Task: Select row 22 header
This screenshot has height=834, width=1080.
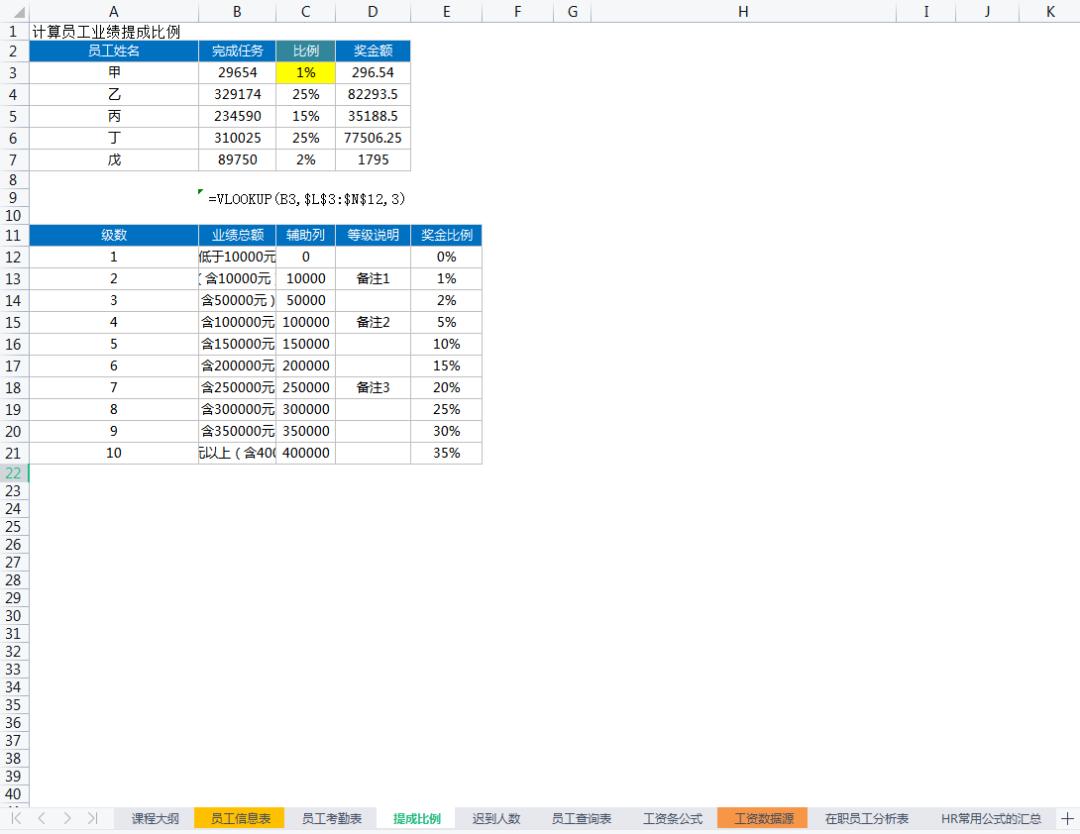Action: tap(14, 474)
